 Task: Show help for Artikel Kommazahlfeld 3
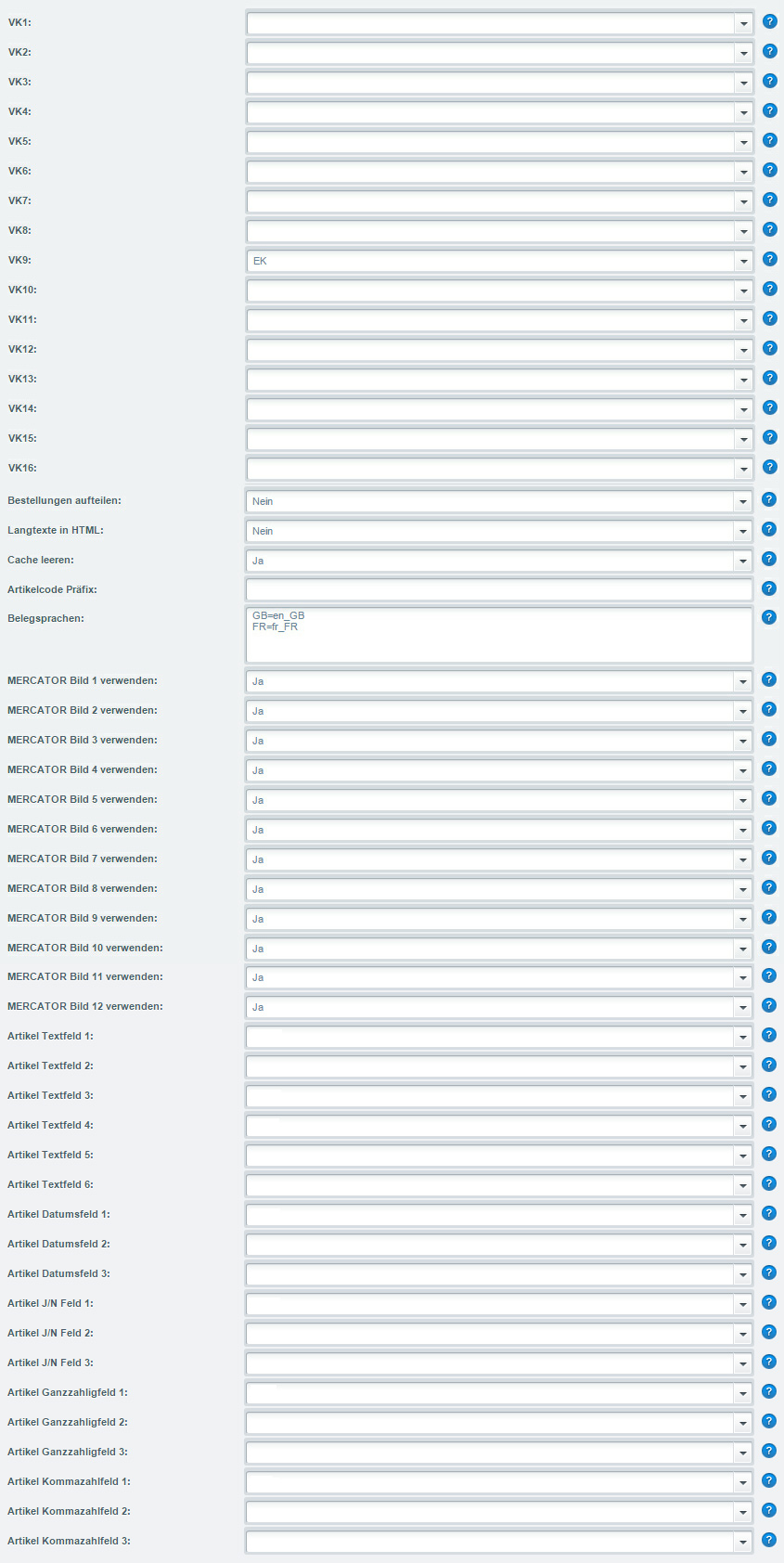point(769,1540)
